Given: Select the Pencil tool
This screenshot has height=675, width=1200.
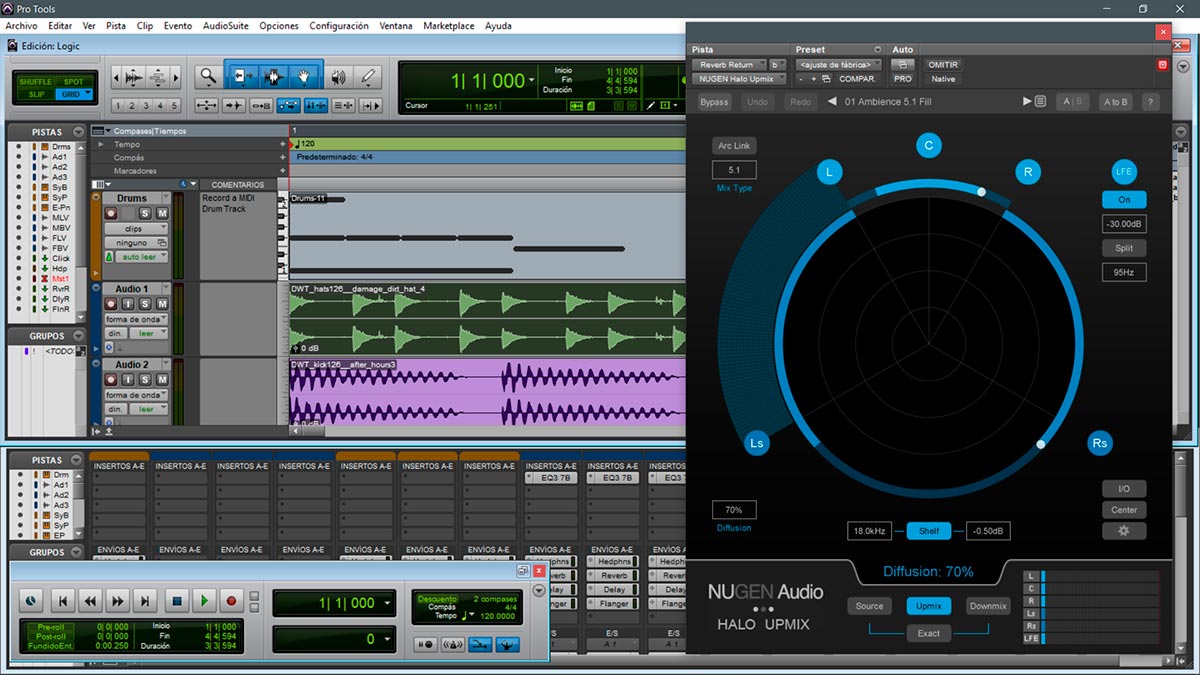Looking at the screenshot, I should pos(367,77).
